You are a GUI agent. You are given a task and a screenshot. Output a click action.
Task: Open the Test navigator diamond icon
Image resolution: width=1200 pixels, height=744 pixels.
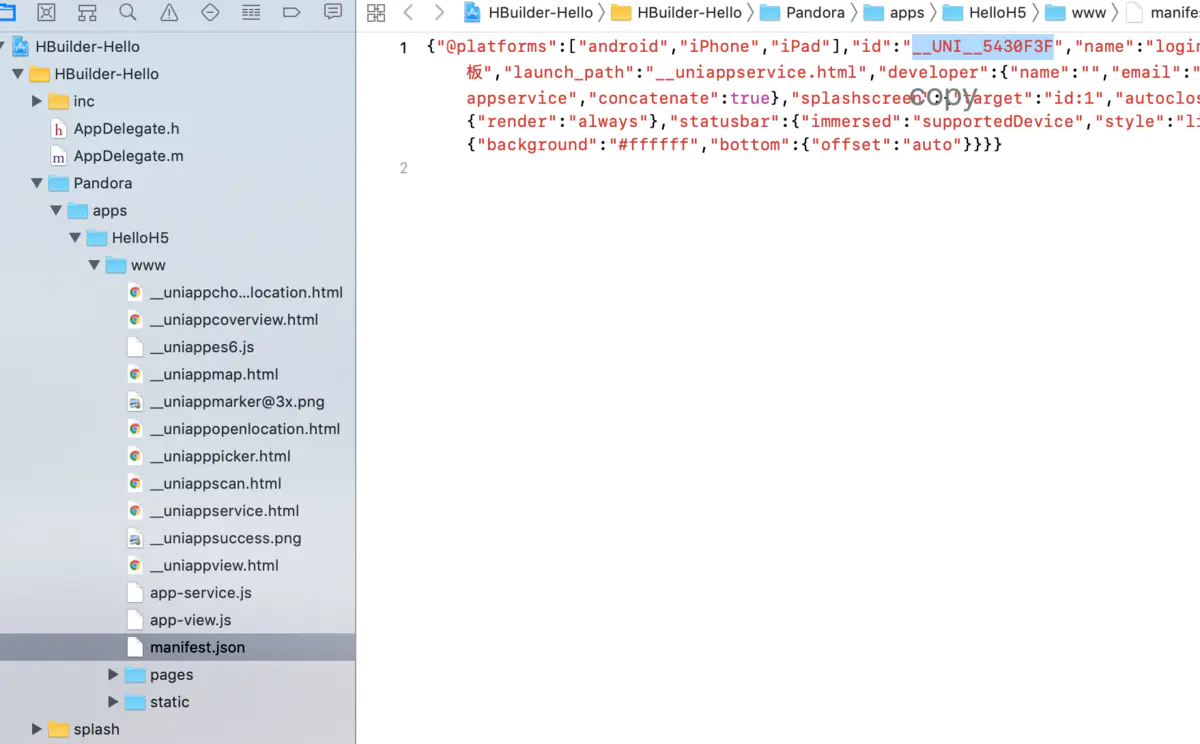[x=210, y=13]
